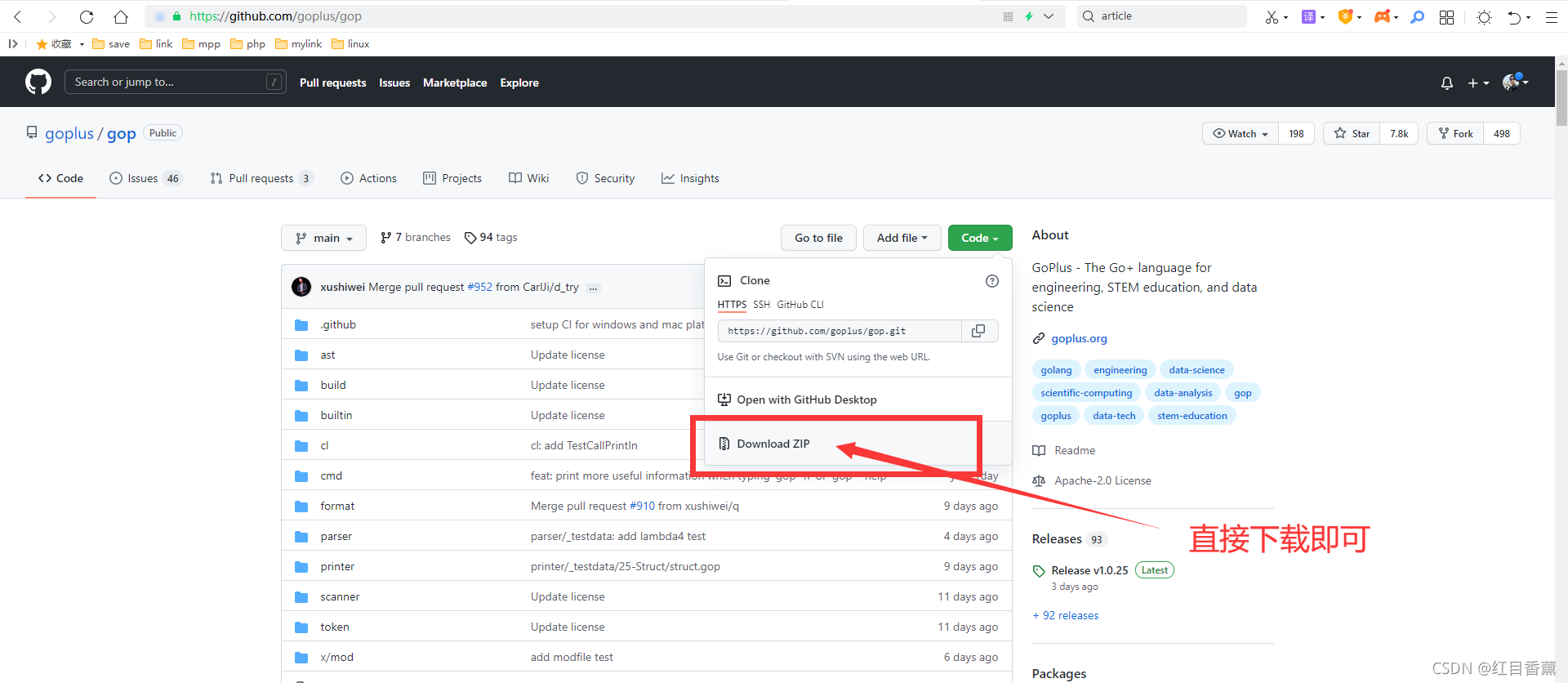Viewport: 1568px width, 683px height.
Task: Open GitHub logo homepage
Action: click(38, 82)
